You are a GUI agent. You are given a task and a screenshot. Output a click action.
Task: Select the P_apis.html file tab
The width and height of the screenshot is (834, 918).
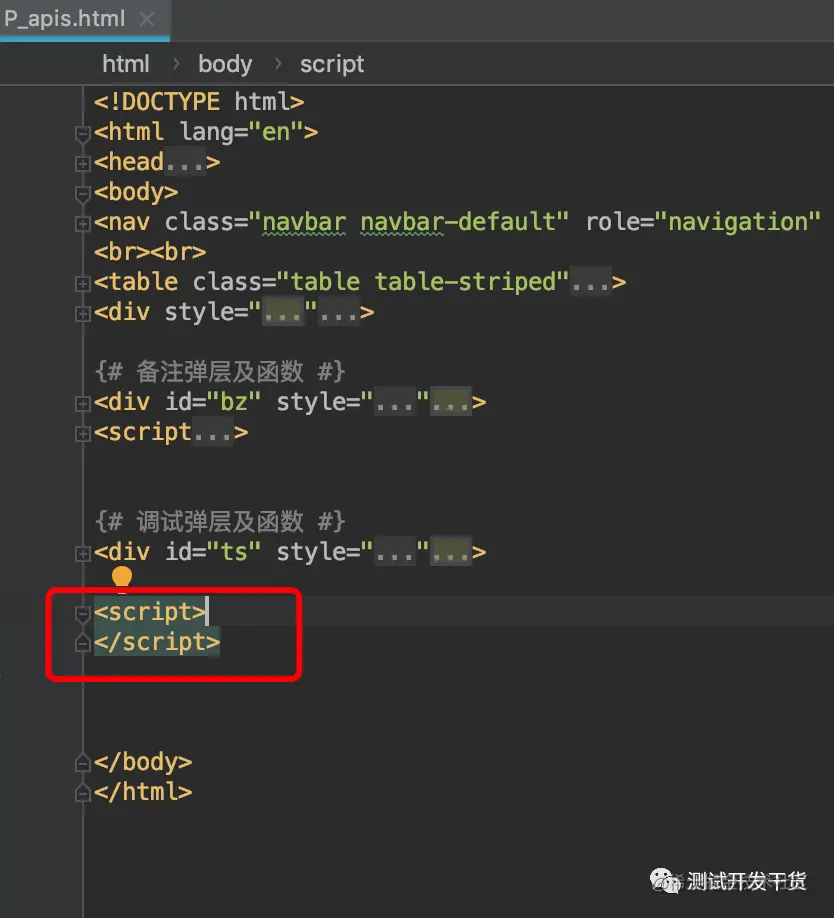pos(85,19)
